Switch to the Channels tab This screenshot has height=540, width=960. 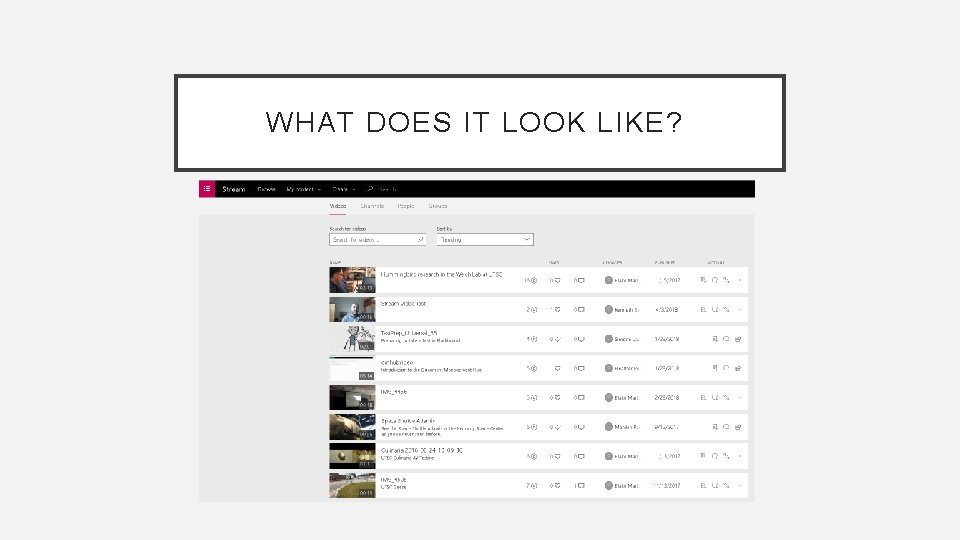(x=372, y=206)
